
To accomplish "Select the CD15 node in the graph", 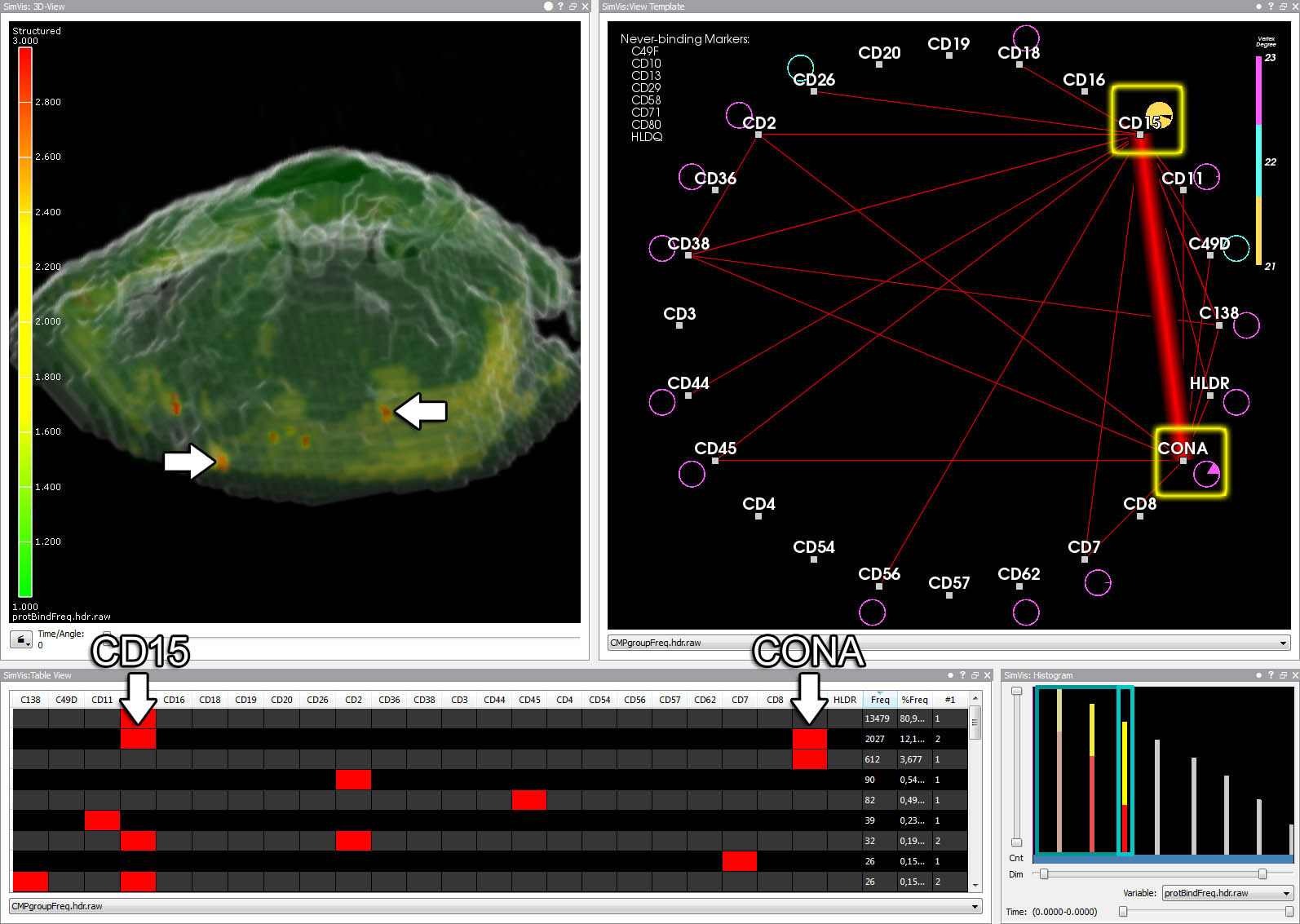I will pyautogui.click(x=1140, y=135).
